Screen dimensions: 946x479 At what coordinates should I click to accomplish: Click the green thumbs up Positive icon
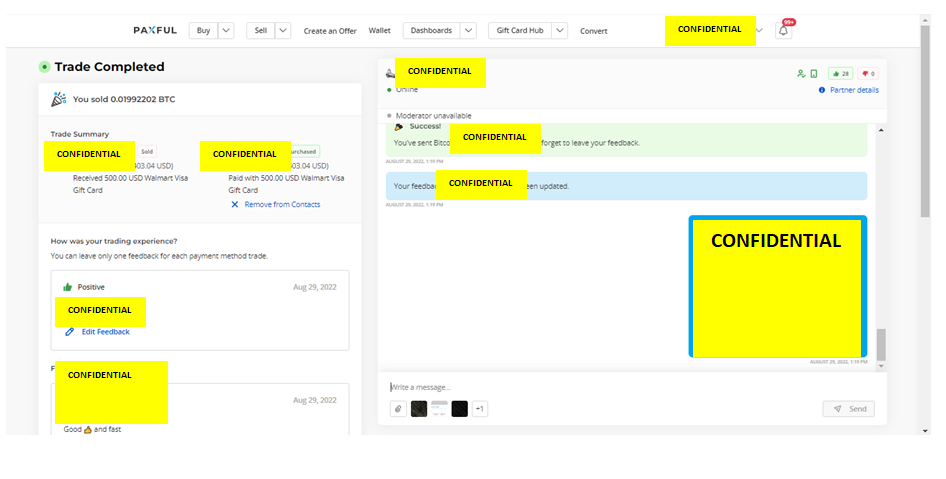(x=68, y=287)
